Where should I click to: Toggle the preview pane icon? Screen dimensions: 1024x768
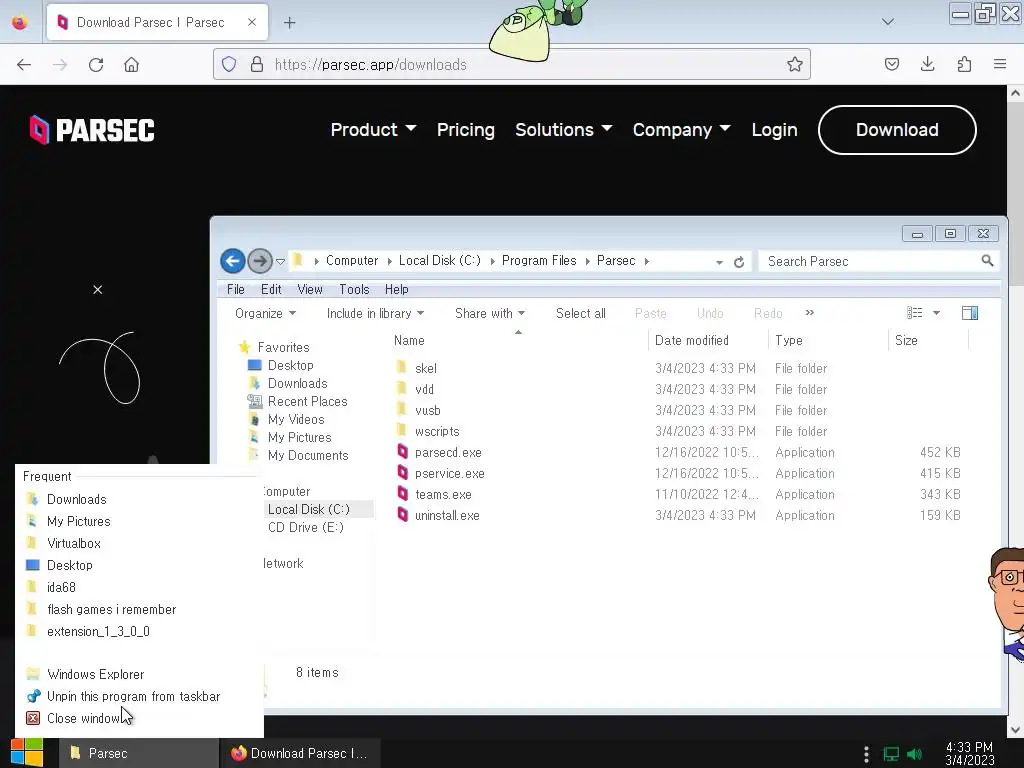(970, 313)
